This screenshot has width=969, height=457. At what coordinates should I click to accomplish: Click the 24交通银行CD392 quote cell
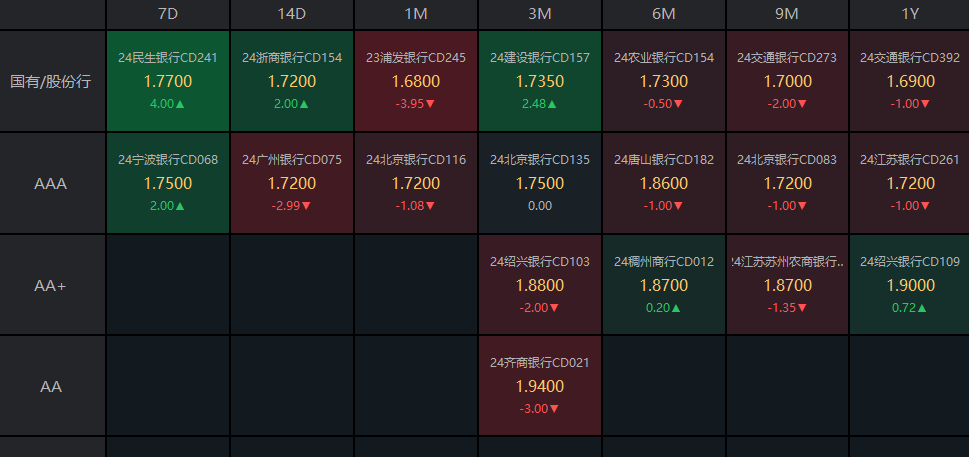click(x=910, y=81)
